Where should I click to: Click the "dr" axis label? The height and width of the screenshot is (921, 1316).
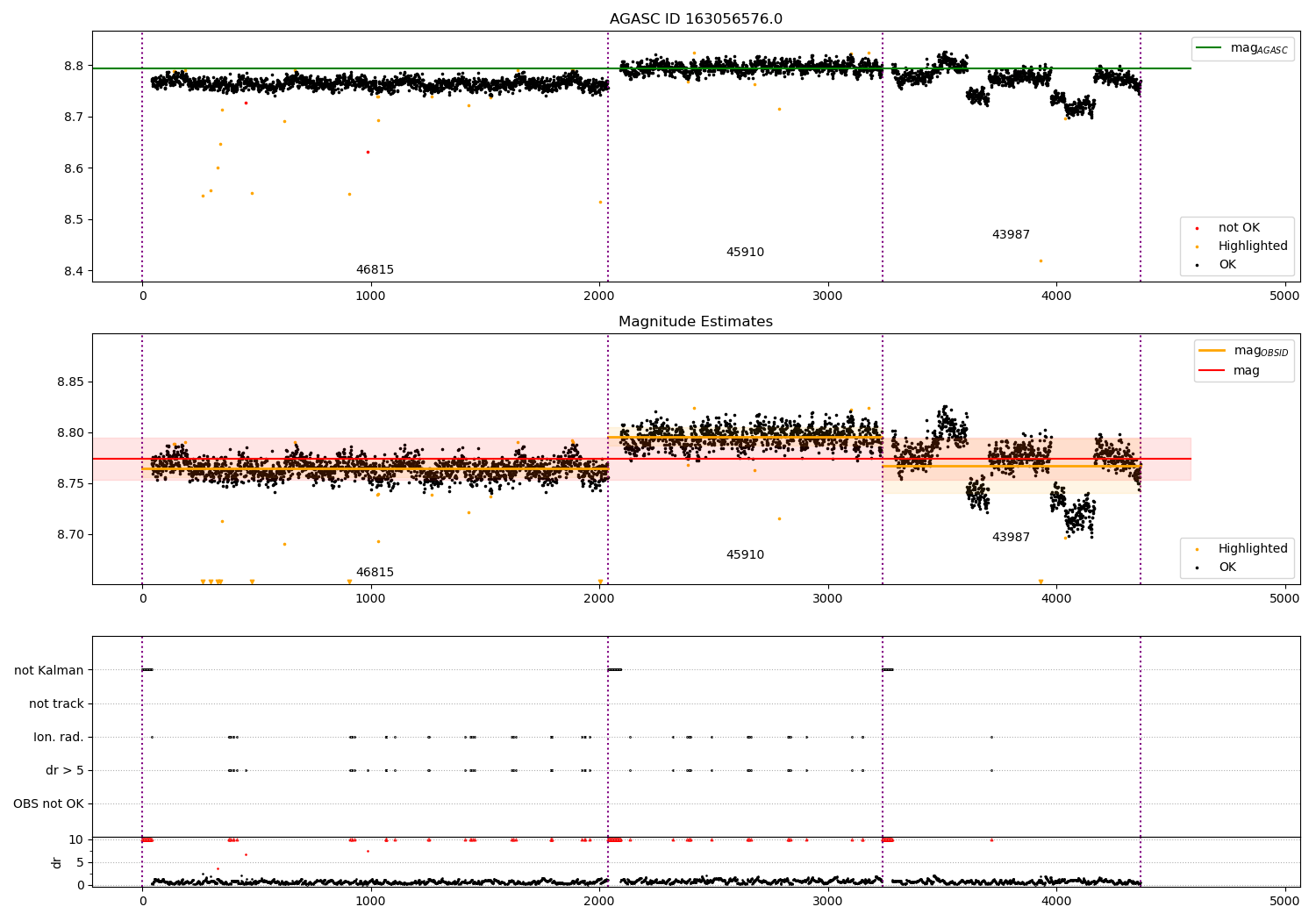(x=57, y=862)
